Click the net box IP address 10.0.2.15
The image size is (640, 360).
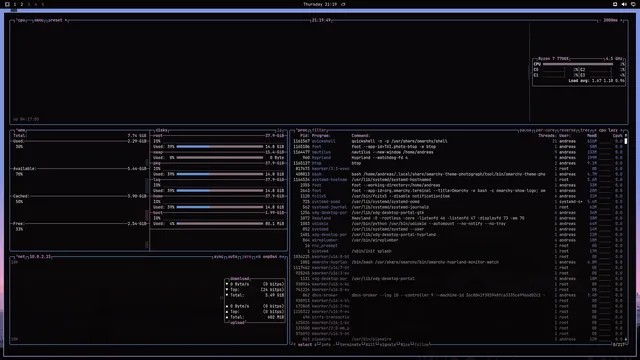click(x=40, y=257)
